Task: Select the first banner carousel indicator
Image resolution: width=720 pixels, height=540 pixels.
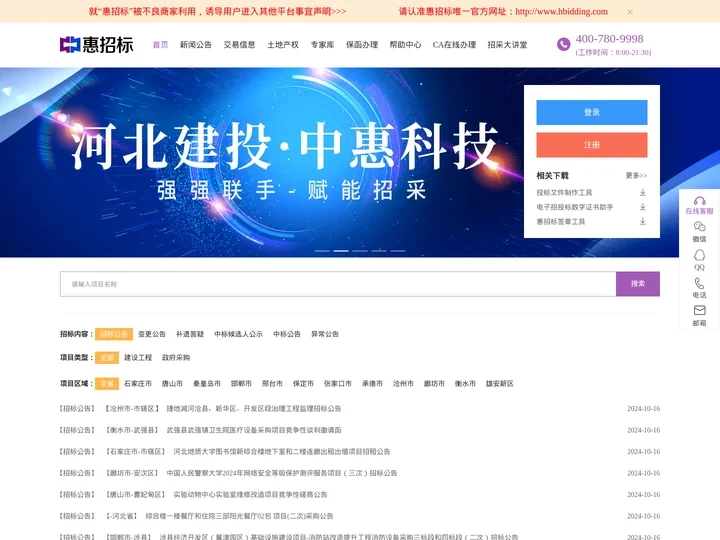Action: tap(322, 251)
